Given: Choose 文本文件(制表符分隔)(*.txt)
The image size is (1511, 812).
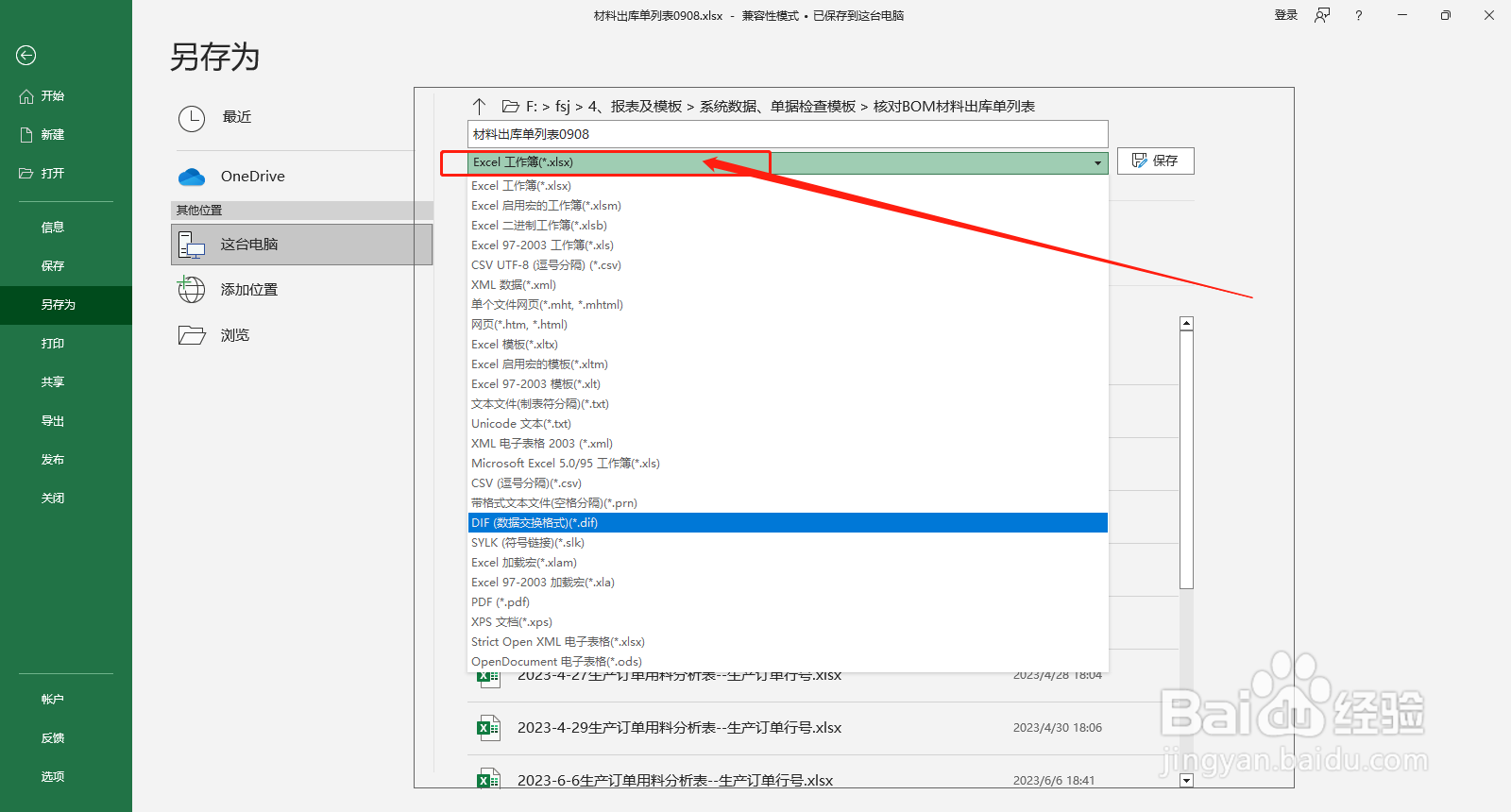Looking at the screenshot, I should pyautogui.click(x=788, y=404).
